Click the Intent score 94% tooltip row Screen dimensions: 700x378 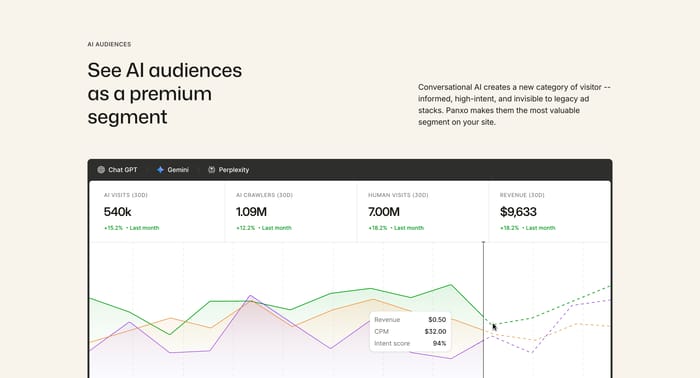(x=410, y=343)
